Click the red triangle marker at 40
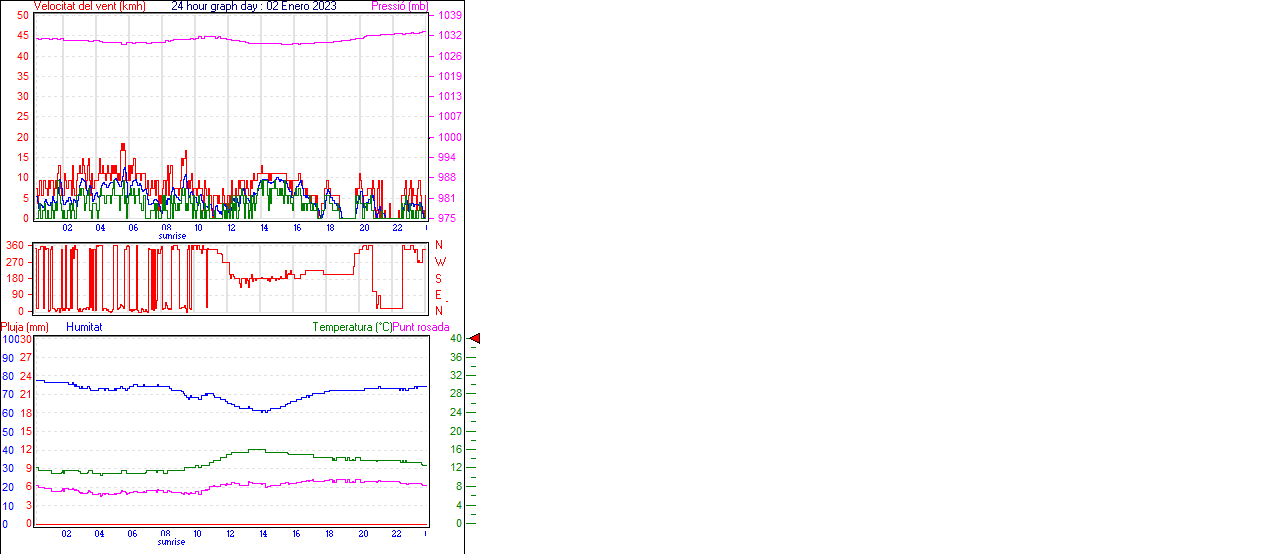 (x=475, y=339)
